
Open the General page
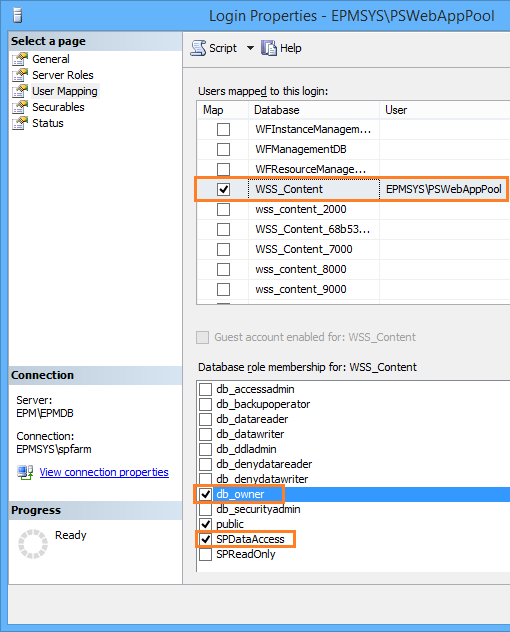click(51, 59)
